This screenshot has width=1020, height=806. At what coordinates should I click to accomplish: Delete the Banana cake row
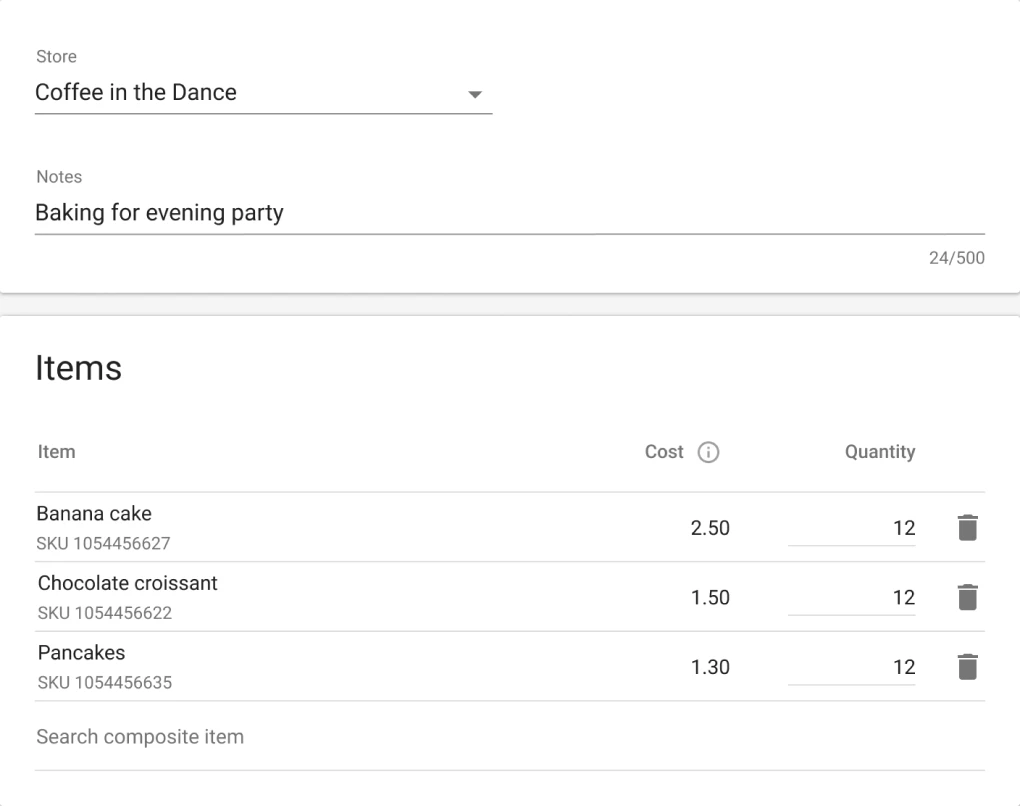[966, 528]
